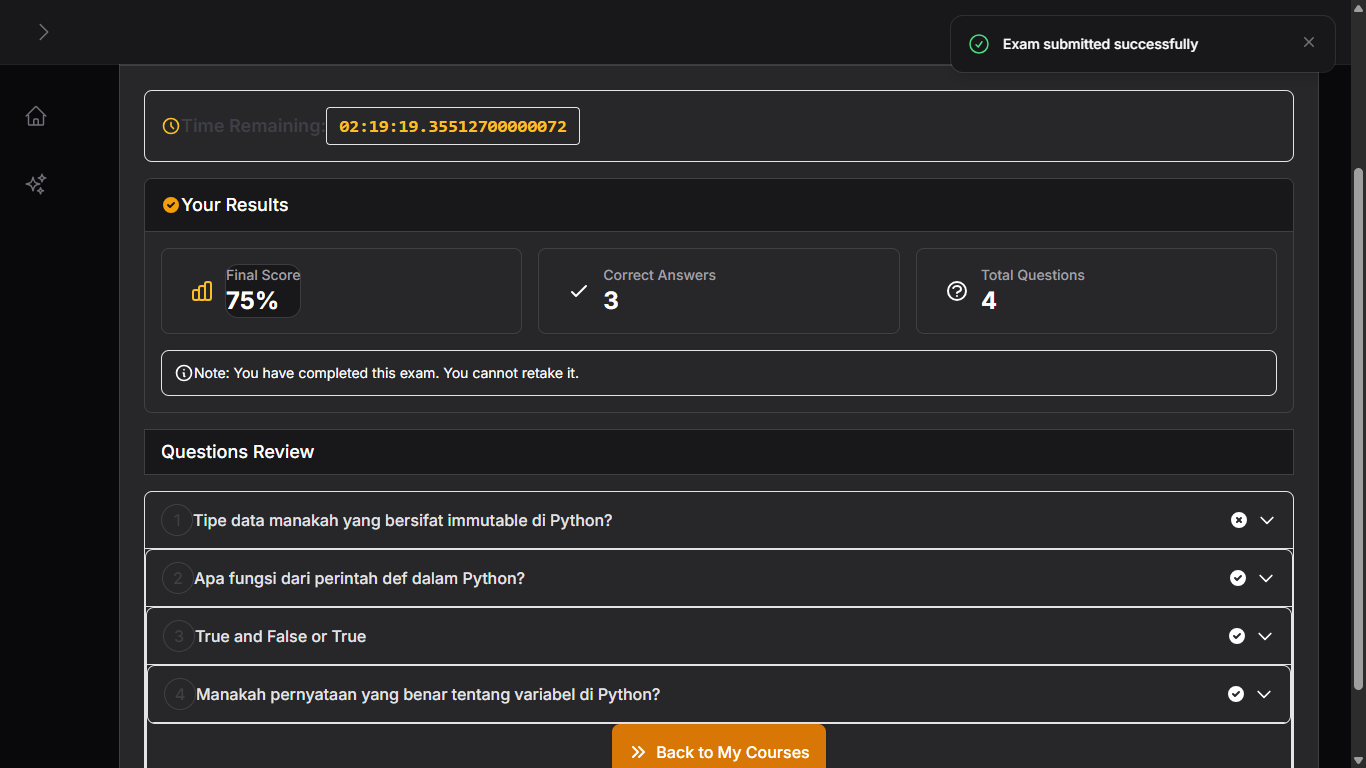Click the green success check icon in toast
Viewport: 1366px width, 768px height.
coord(979,44)
